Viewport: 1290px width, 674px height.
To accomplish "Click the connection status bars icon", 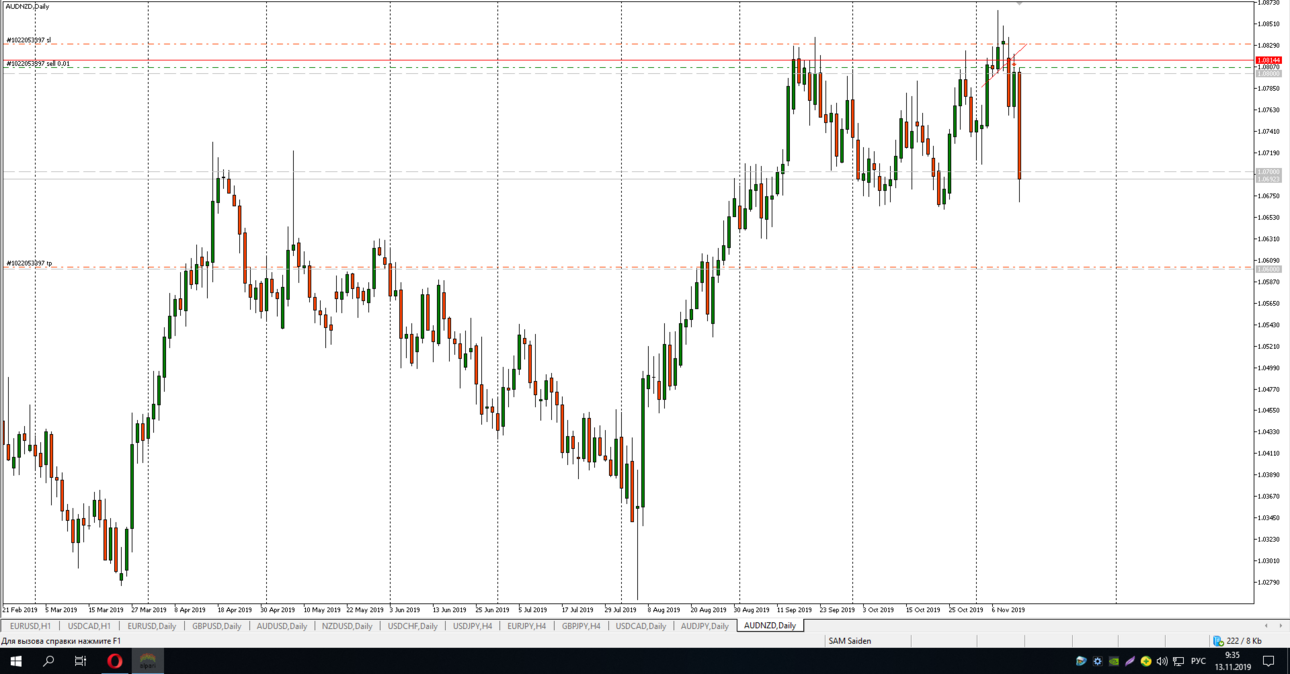I will [1218, 641].
